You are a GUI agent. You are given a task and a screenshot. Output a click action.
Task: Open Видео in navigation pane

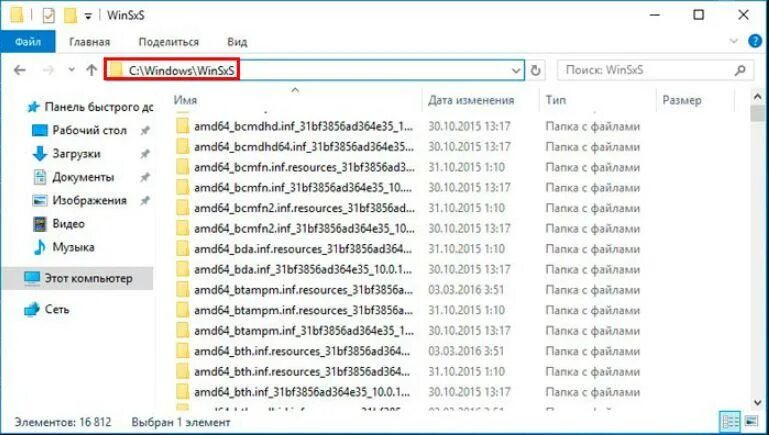point(68,224)
